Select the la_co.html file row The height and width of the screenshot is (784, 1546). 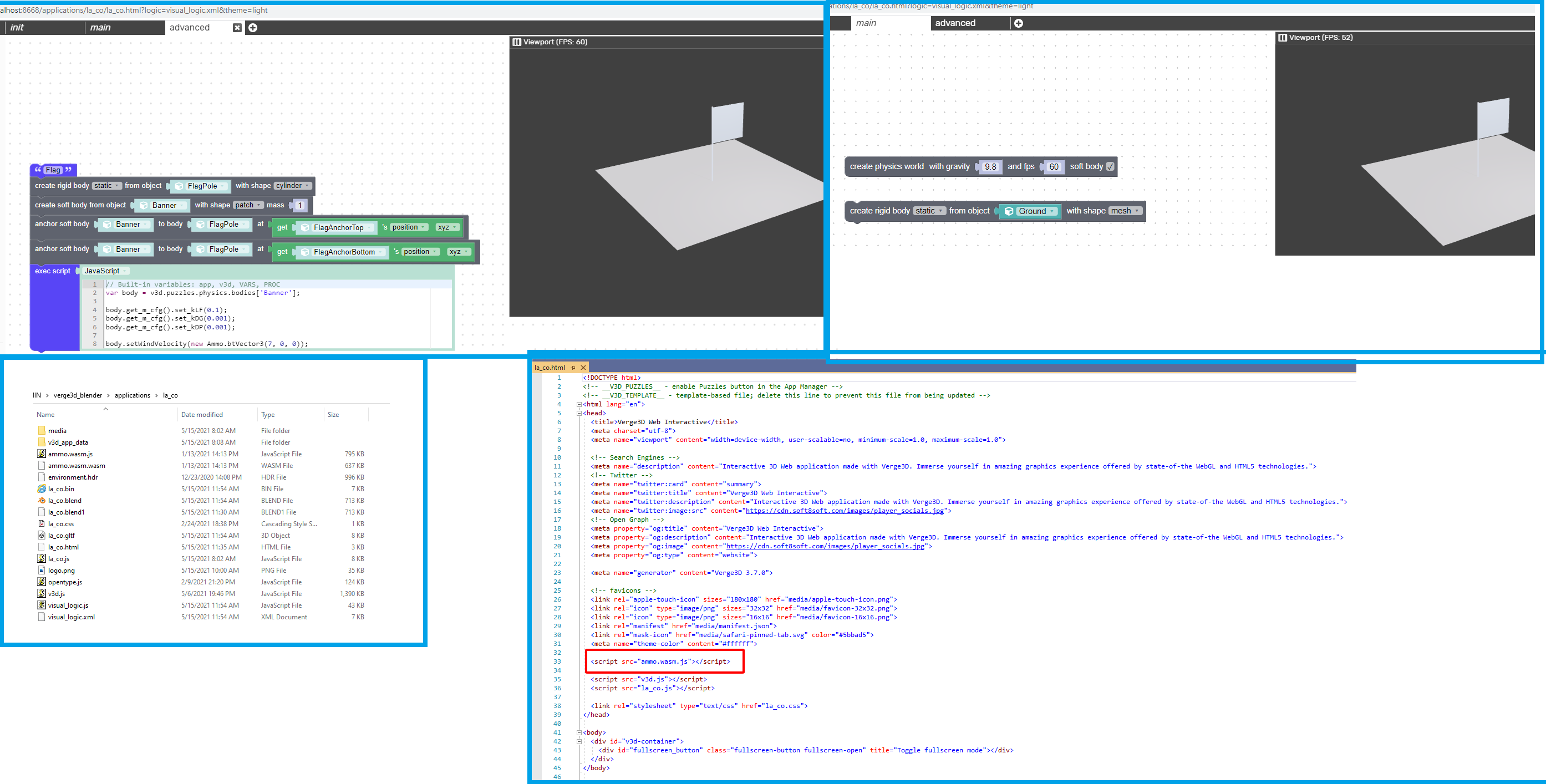(201, 547)
